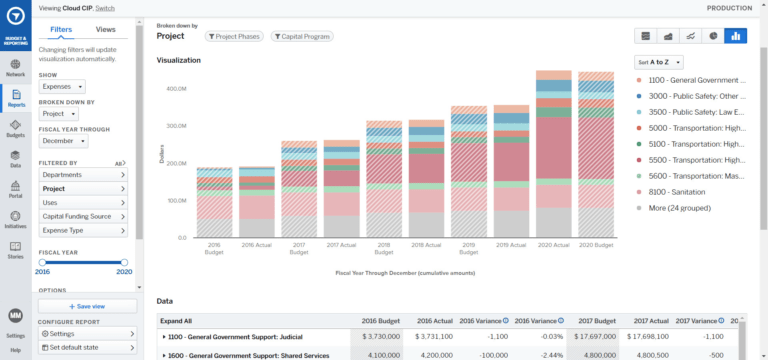The height and width of the screenshot is (360, 768).
Task: Open Fiscal Year Through December dropdown
Action: (63, 141)
